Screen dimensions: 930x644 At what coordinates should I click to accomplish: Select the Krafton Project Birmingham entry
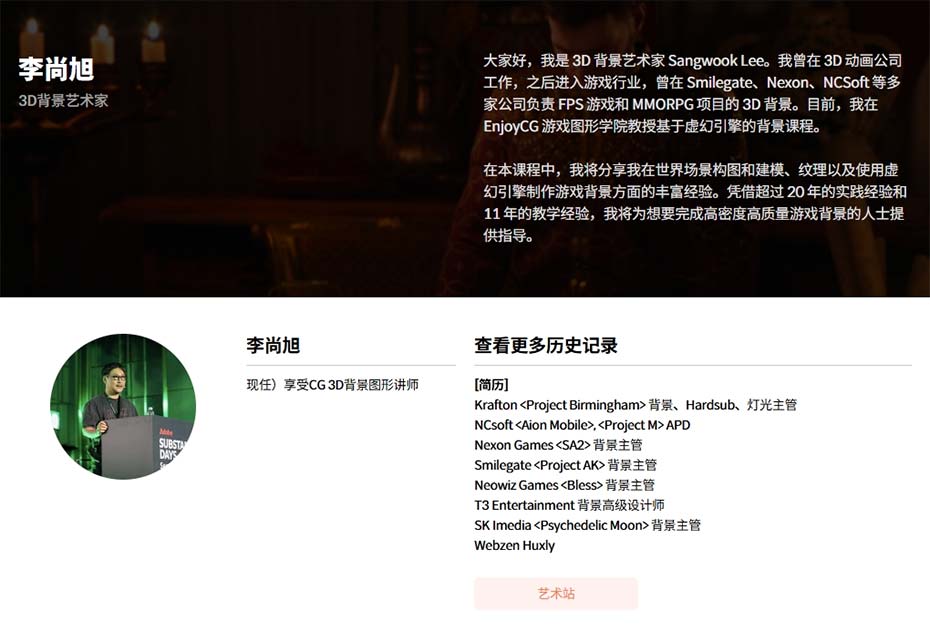point(635,405)
